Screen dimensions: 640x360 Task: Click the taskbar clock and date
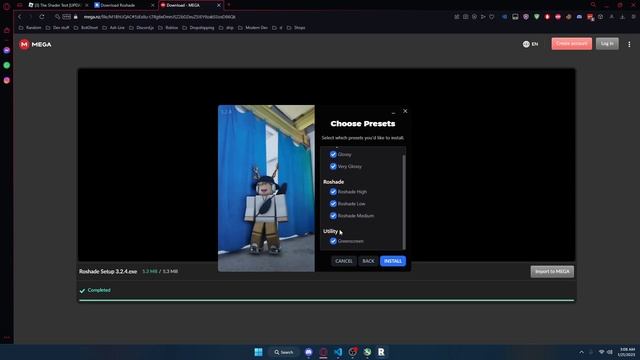pyautogui.click(x=627, y=352)
